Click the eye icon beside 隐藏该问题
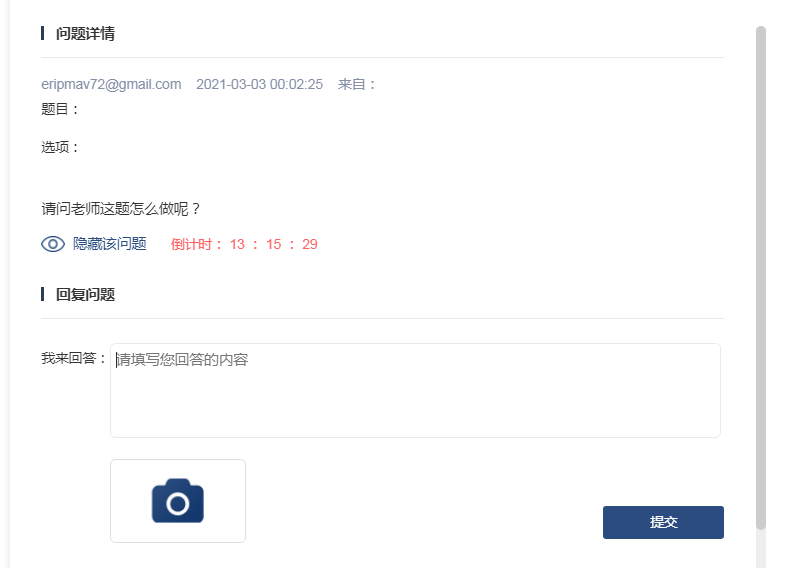Image resolution: width=792 pixels, height=568 pixels. click(53, 244)
